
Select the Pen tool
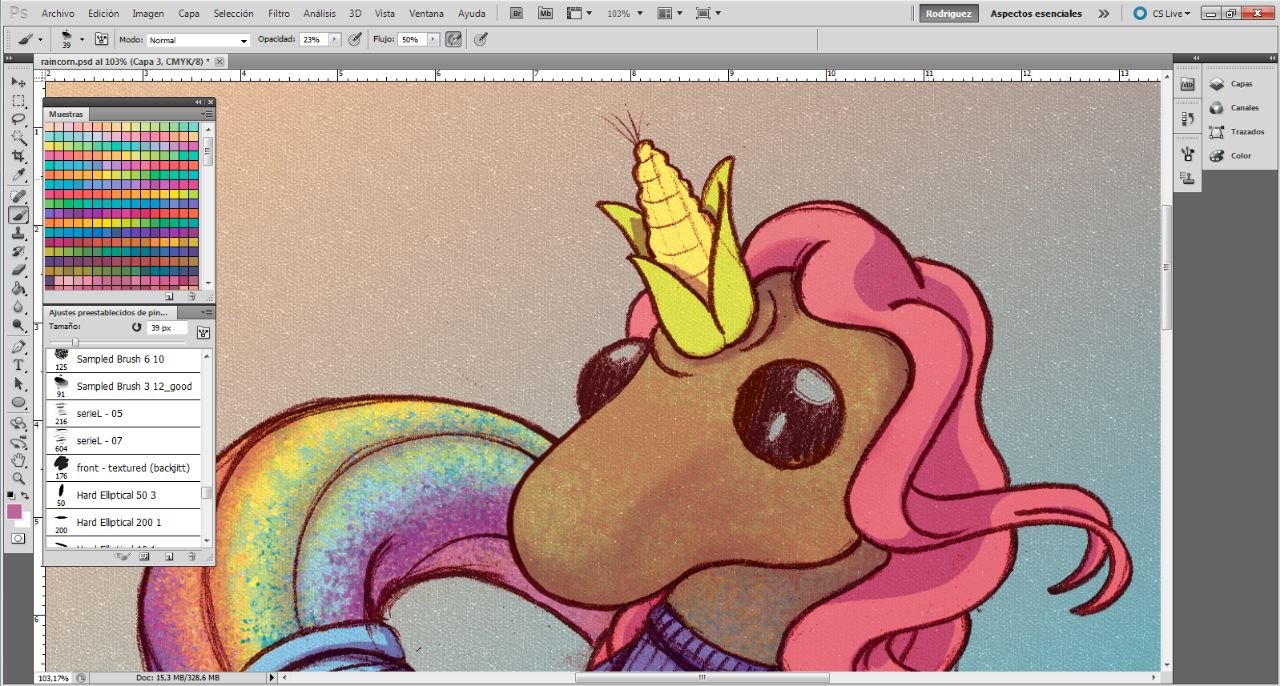point(18,347)
